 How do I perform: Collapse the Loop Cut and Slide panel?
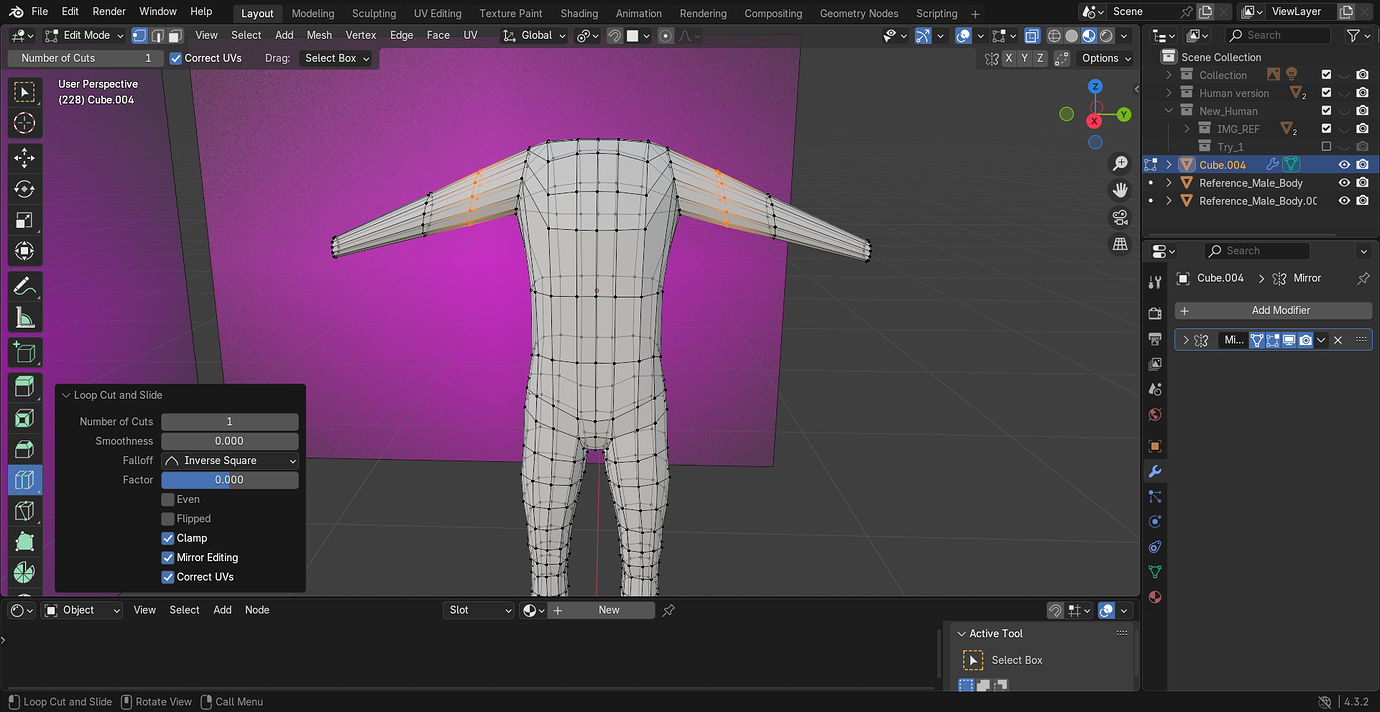[66, 395]
